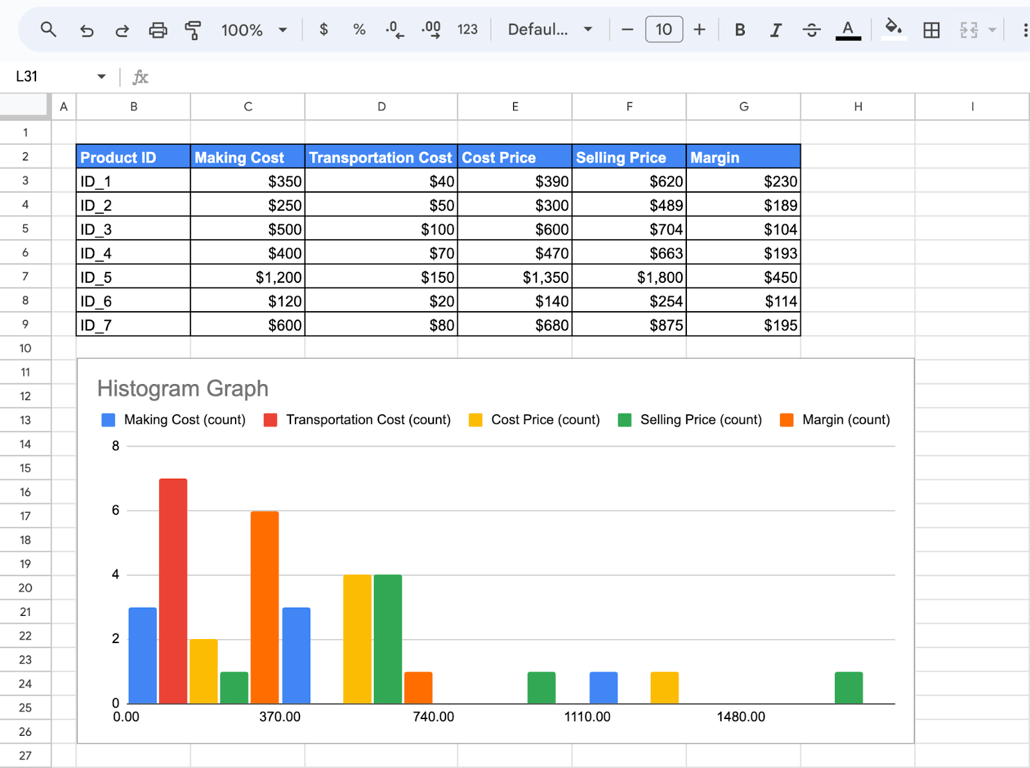
Task: Redo the last action
Action: (122, 30)
